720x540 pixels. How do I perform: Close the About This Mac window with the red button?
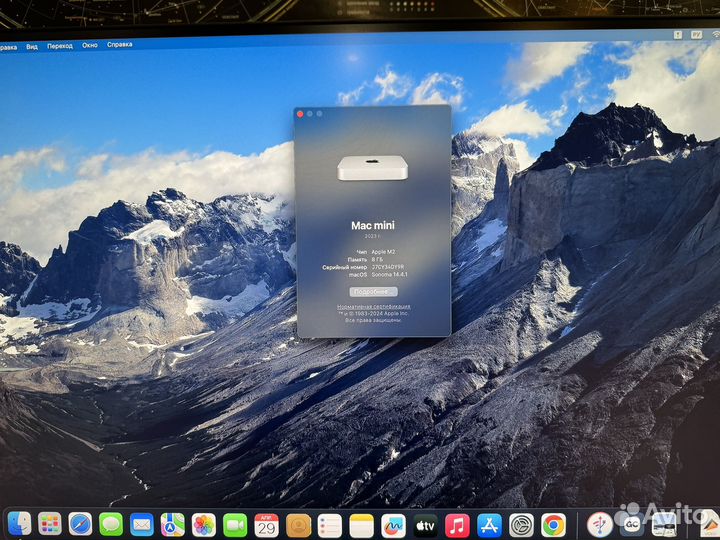pyautogui.click(x=300, y=114)
